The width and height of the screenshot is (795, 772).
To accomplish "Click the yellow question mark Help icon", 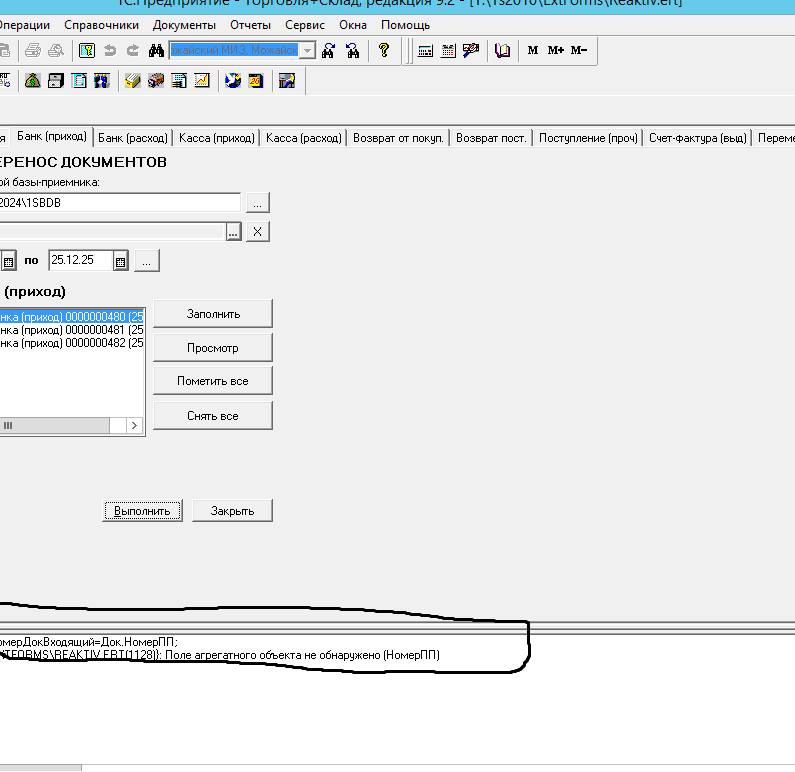I will [384, 50].
